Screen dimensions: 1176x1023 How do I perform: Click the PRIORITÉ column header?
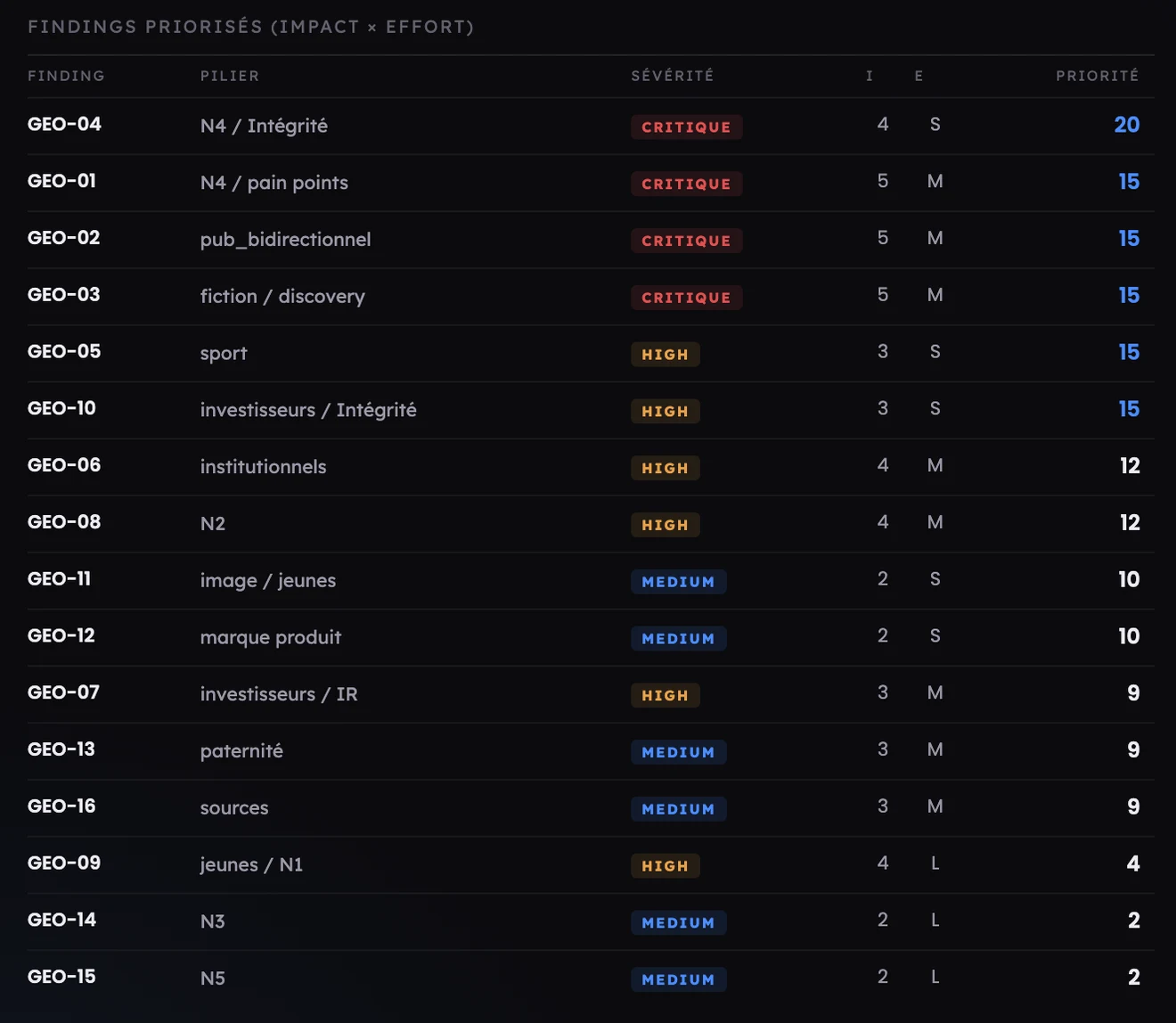coord(1098,76)
